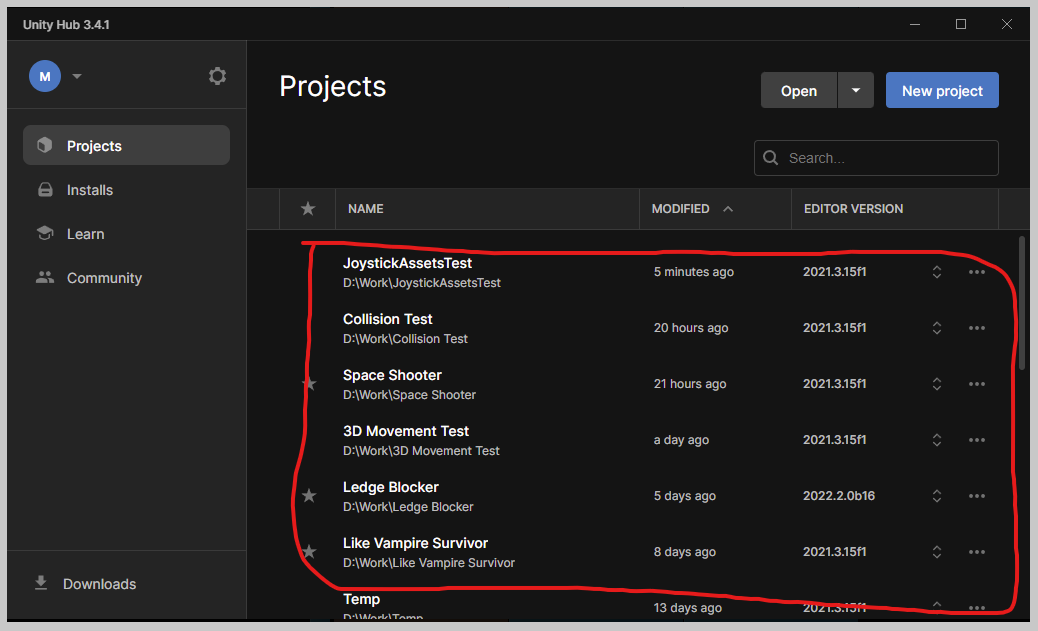Sort projects by NAME column
This screenshot has height=631, width=1038.
pos(365,209)
